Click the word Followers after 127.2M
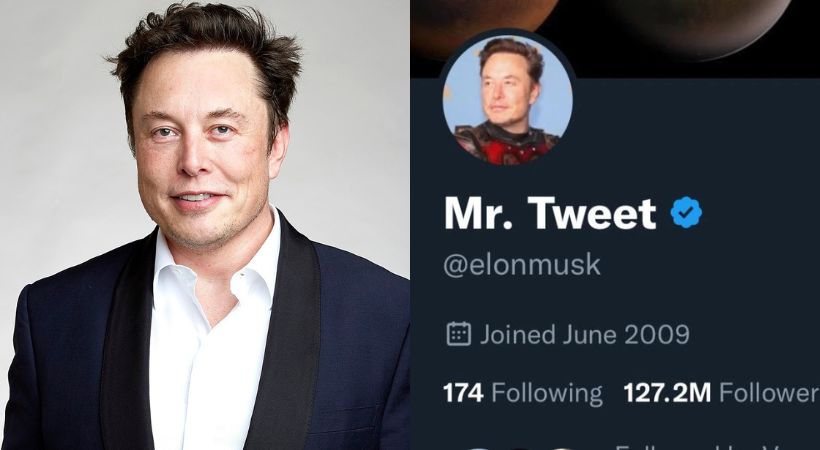The height and width of the screenshot is (450, 820). 770,392
